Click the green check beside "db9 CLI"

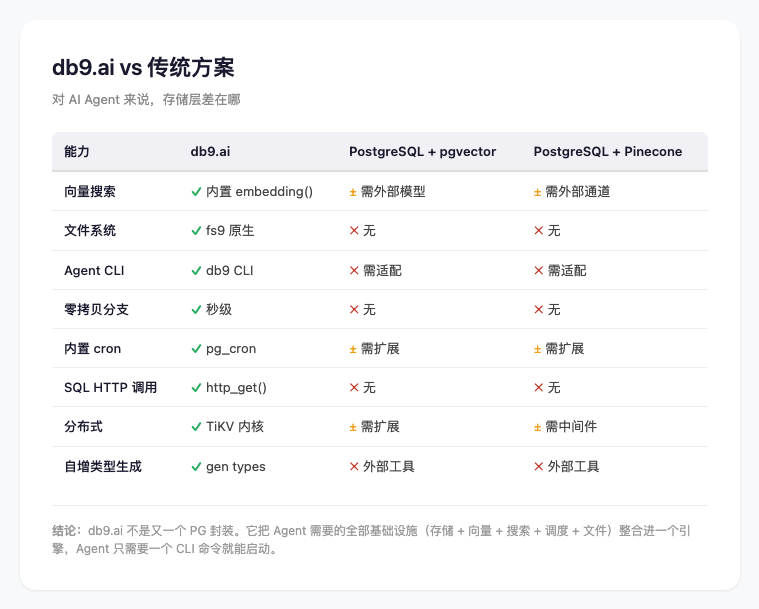[x=196, y=271]
